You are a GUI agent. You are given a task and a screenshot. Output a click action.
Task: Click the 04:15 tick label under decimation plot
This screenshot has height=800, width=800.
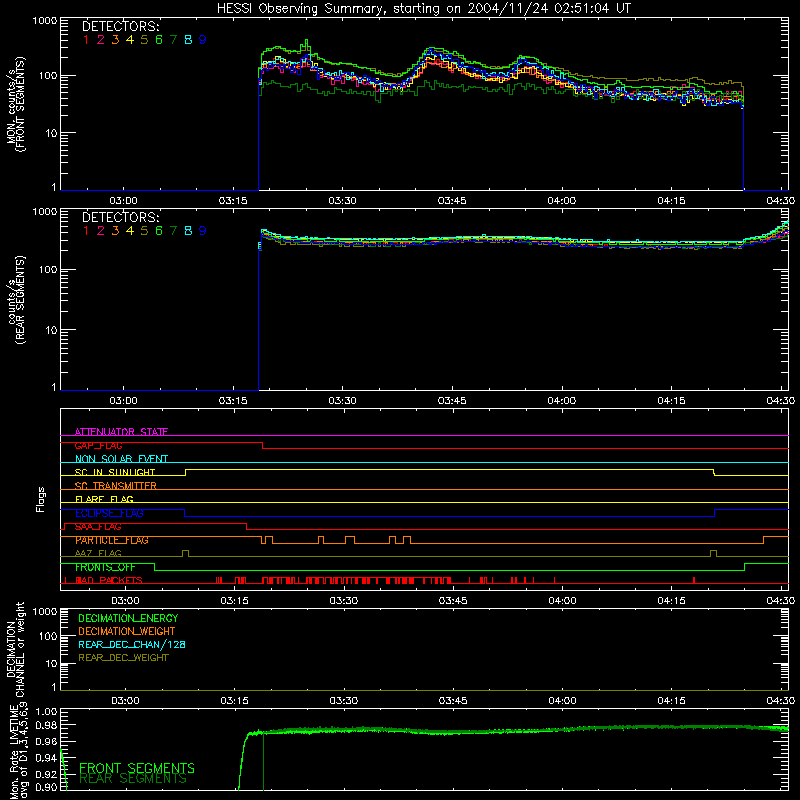point(671,701)
